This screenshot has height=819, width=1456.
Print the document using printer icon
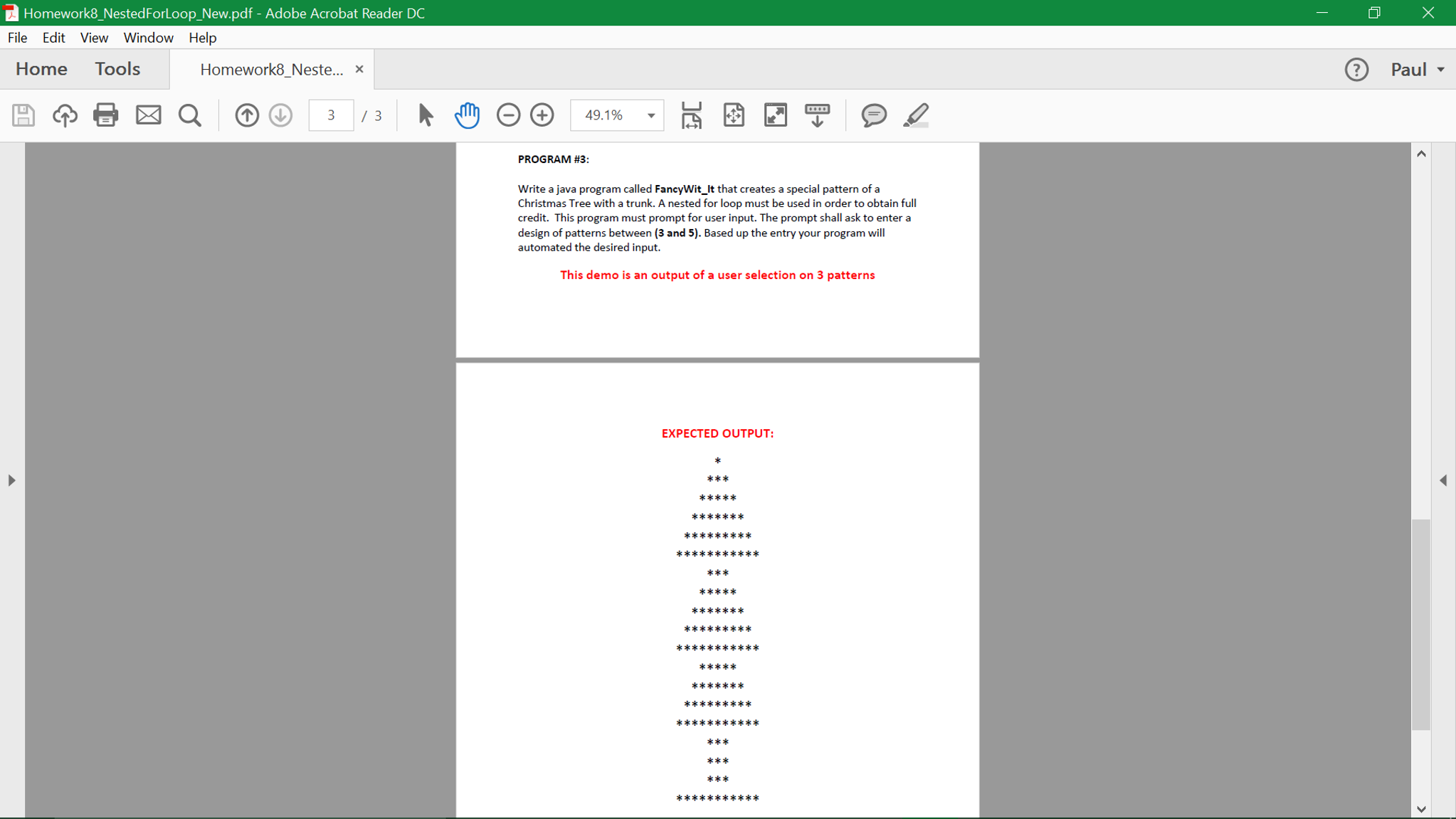(106, 115)
